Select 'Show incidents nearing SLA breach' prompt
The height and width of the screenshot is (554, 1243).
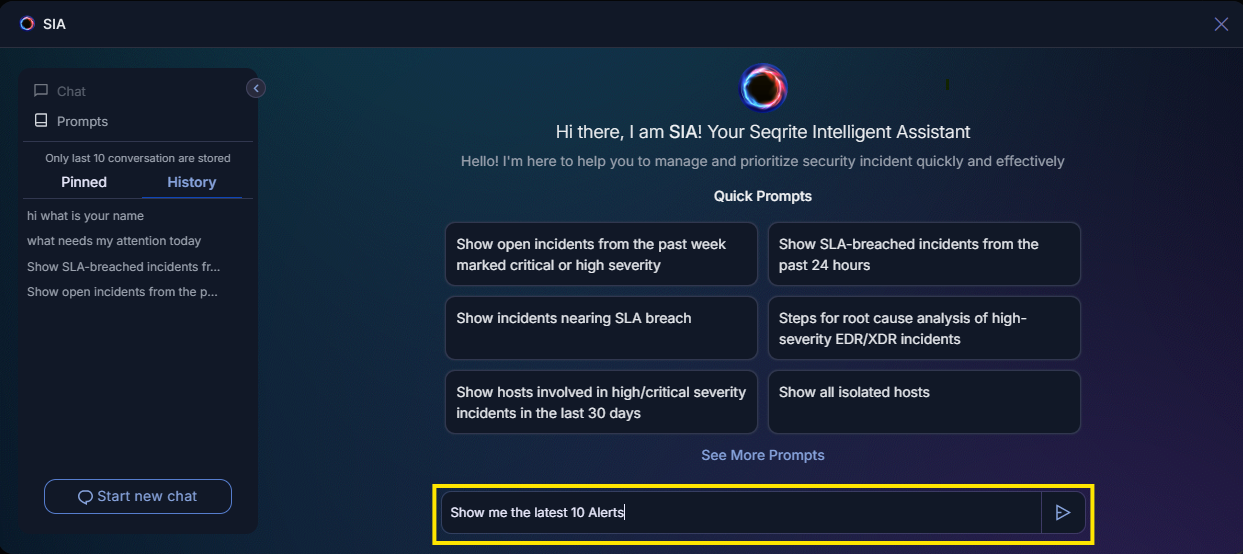[601, 328]
